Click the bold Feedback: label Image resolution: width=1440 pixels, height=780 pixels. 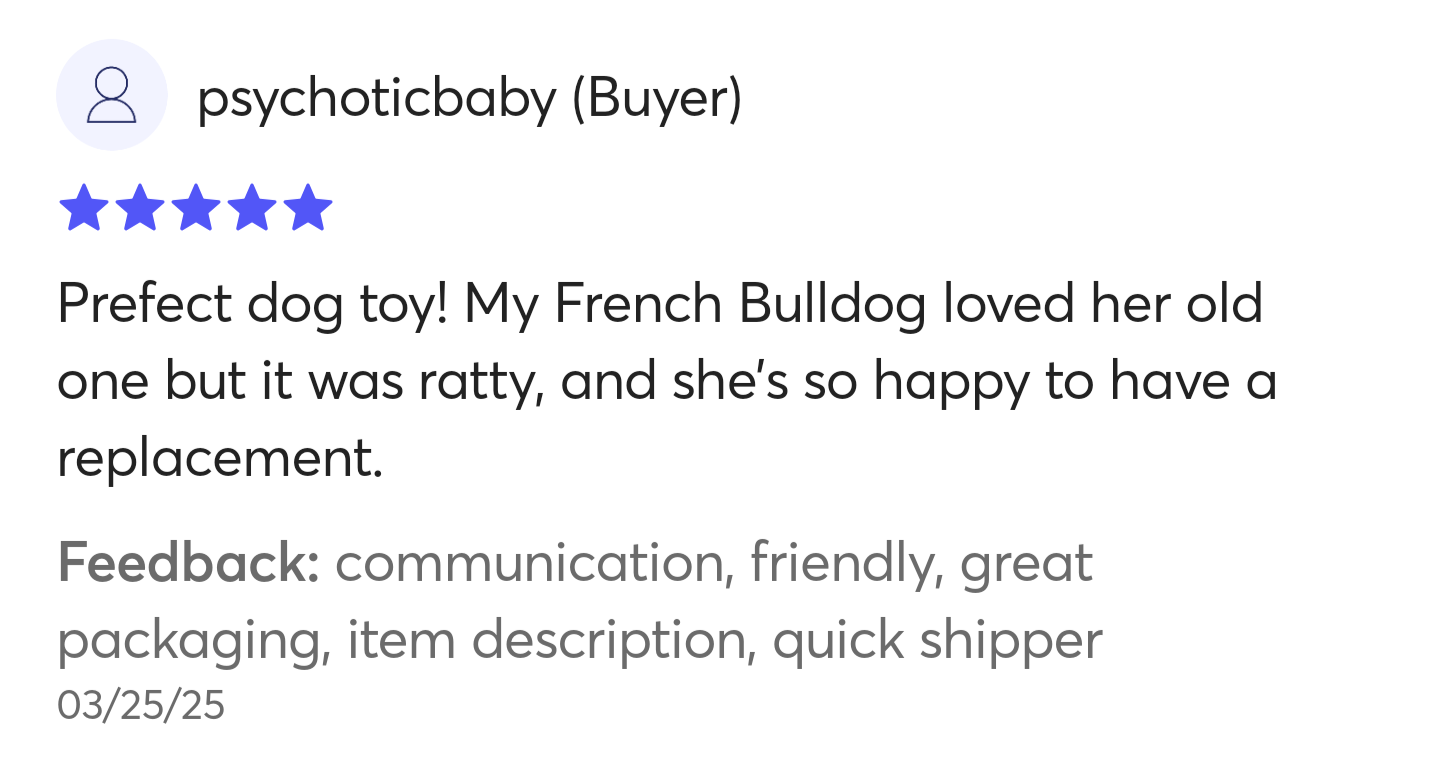tap(188, 562)
